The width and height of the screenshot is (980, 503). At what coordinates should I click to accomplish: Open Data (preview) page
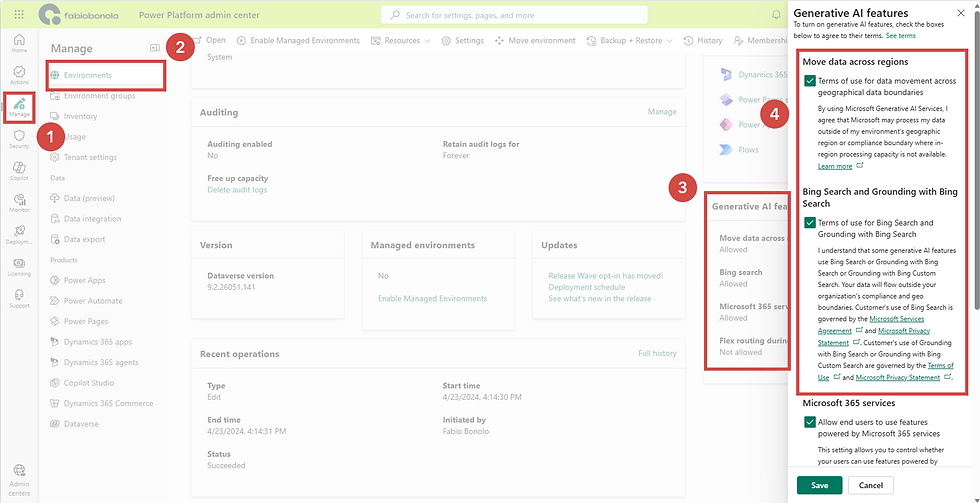[x=89, y=199]
